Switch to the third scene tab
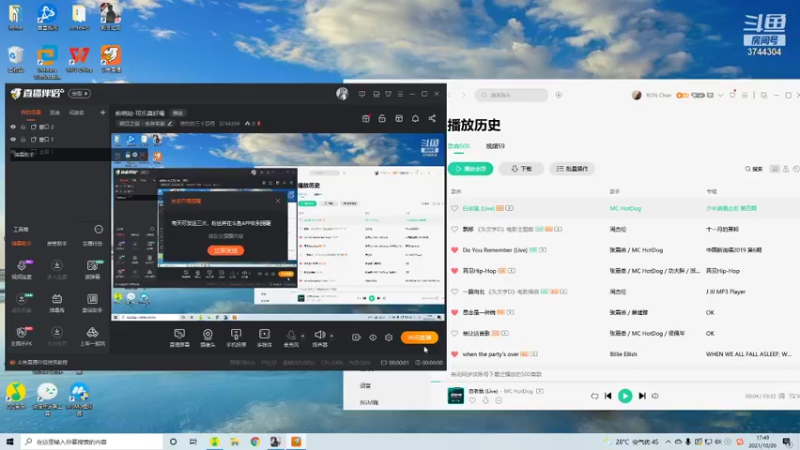800x450 pixels. (x=77, y=112)
